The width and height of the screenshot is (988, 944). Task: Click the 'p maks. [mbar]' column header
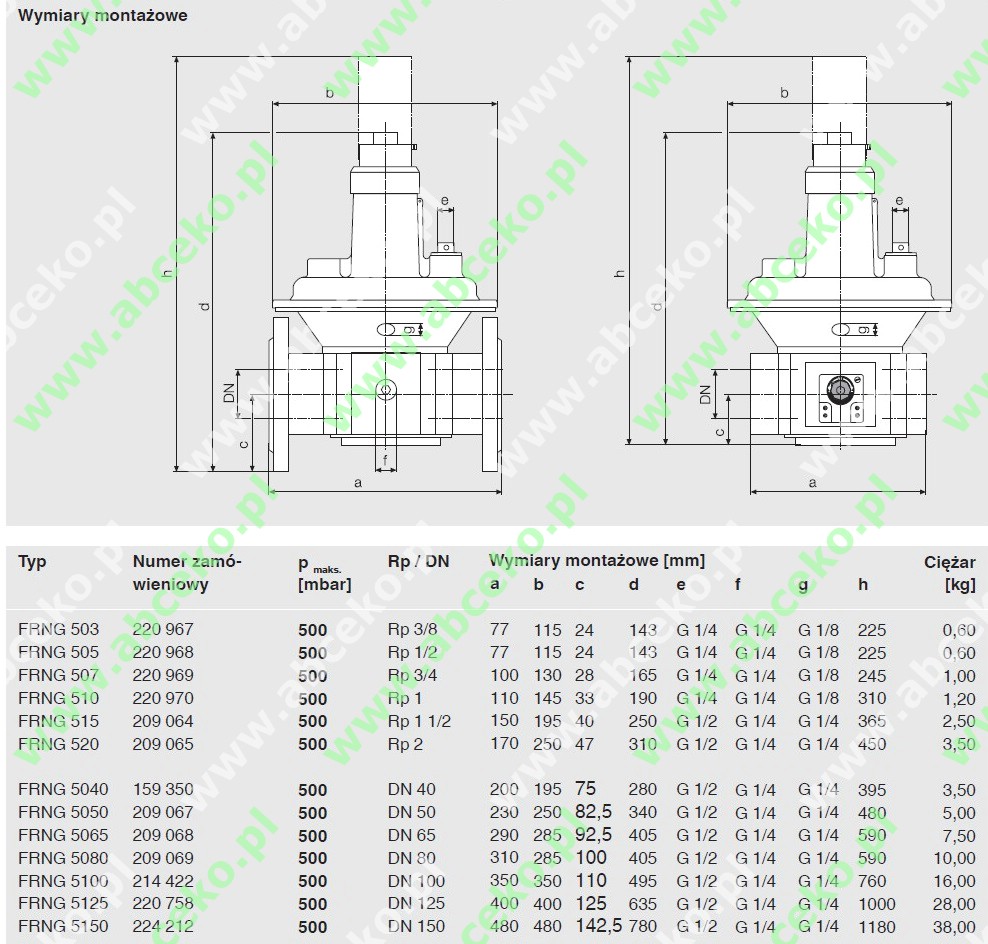[325, 573]
